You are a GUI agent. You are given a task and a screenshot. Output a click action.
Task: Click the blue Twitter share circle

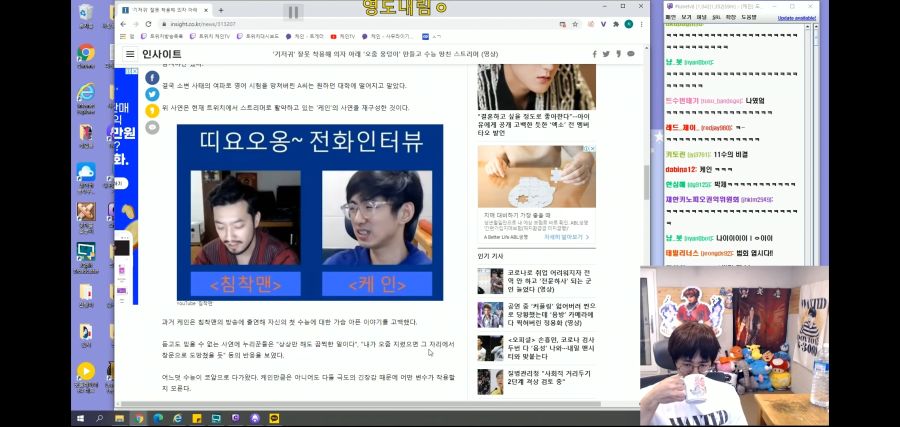tap(152, 94)
